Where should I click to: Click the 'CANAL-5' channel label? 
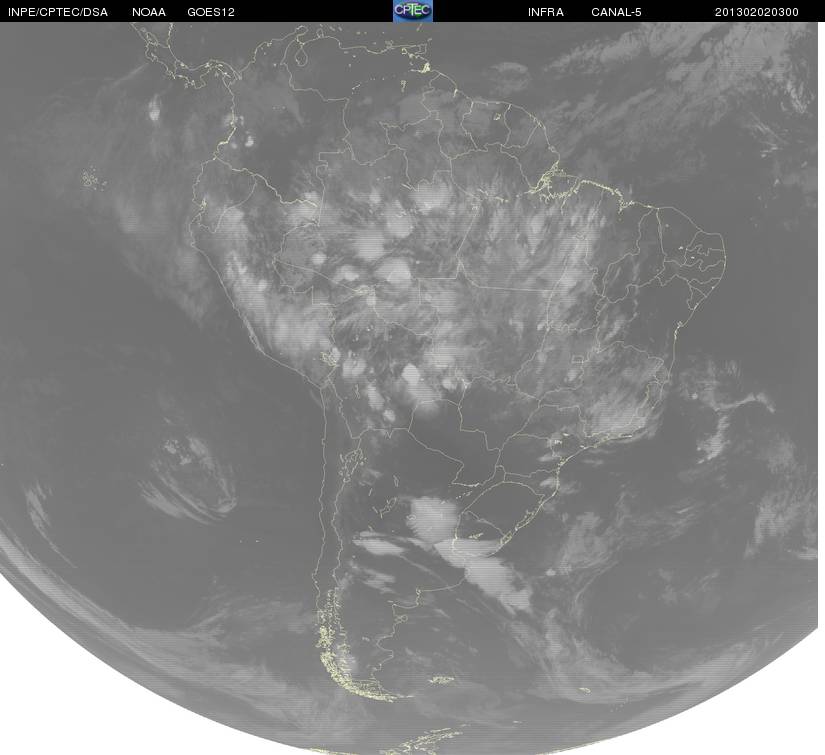[616, 12]
